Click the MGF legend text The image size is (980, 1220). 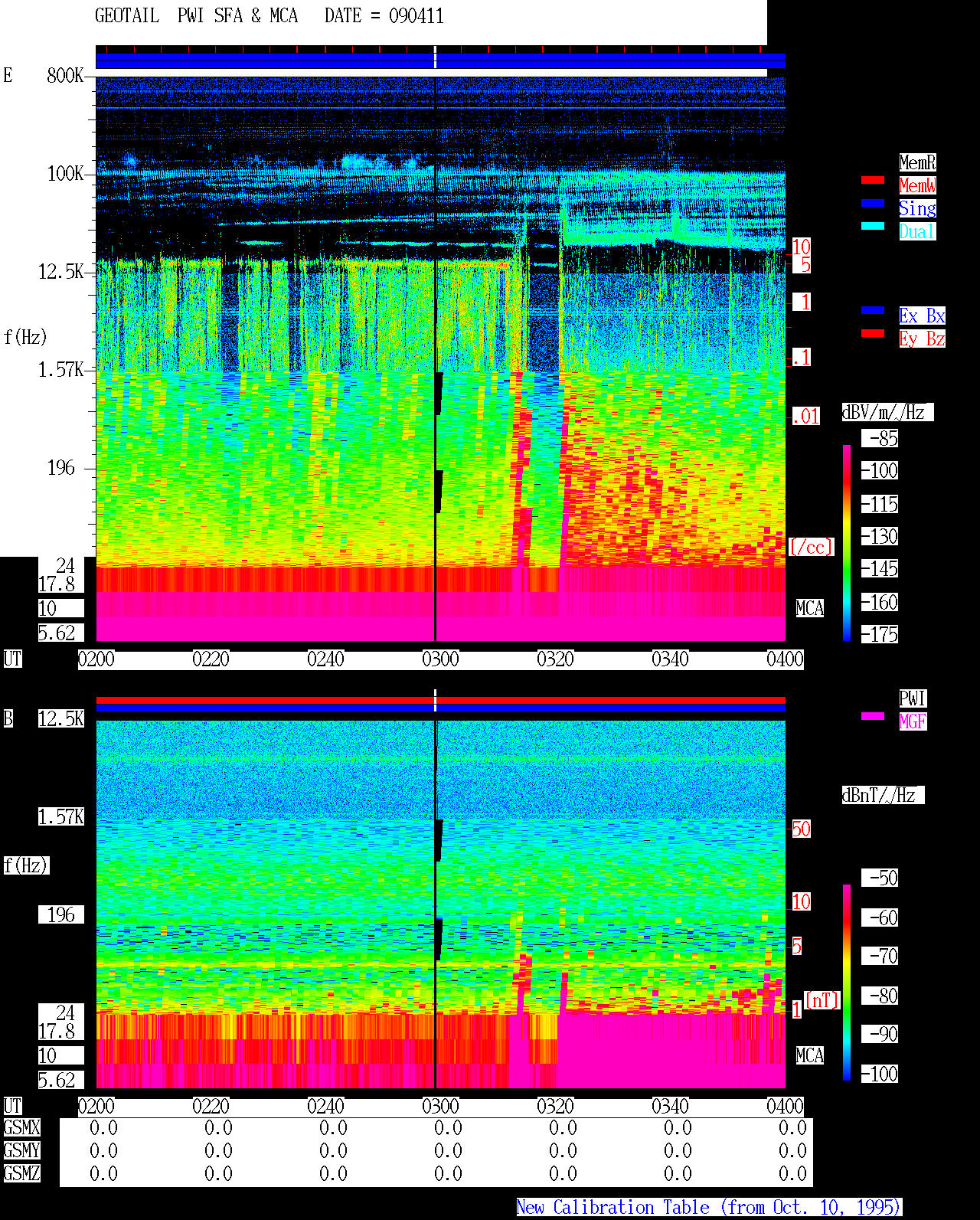pyautogui.click(x=913, y=721)
